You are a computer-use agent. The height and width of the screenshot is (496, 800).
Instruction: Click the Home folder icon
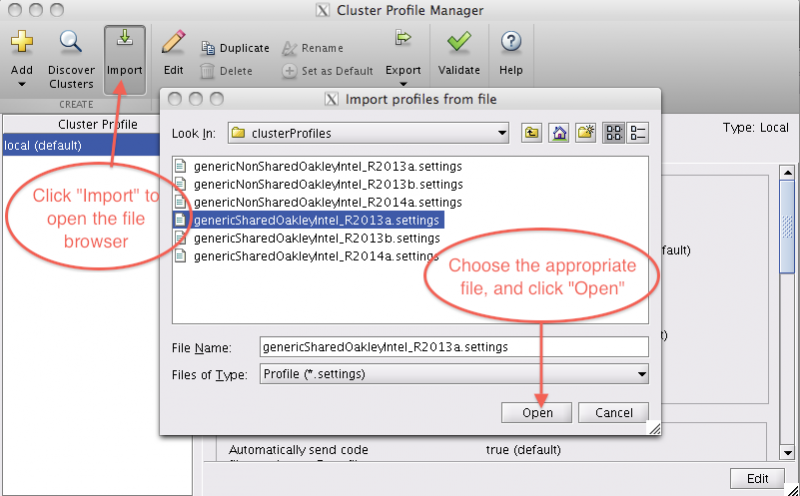[x=559, y=133]
